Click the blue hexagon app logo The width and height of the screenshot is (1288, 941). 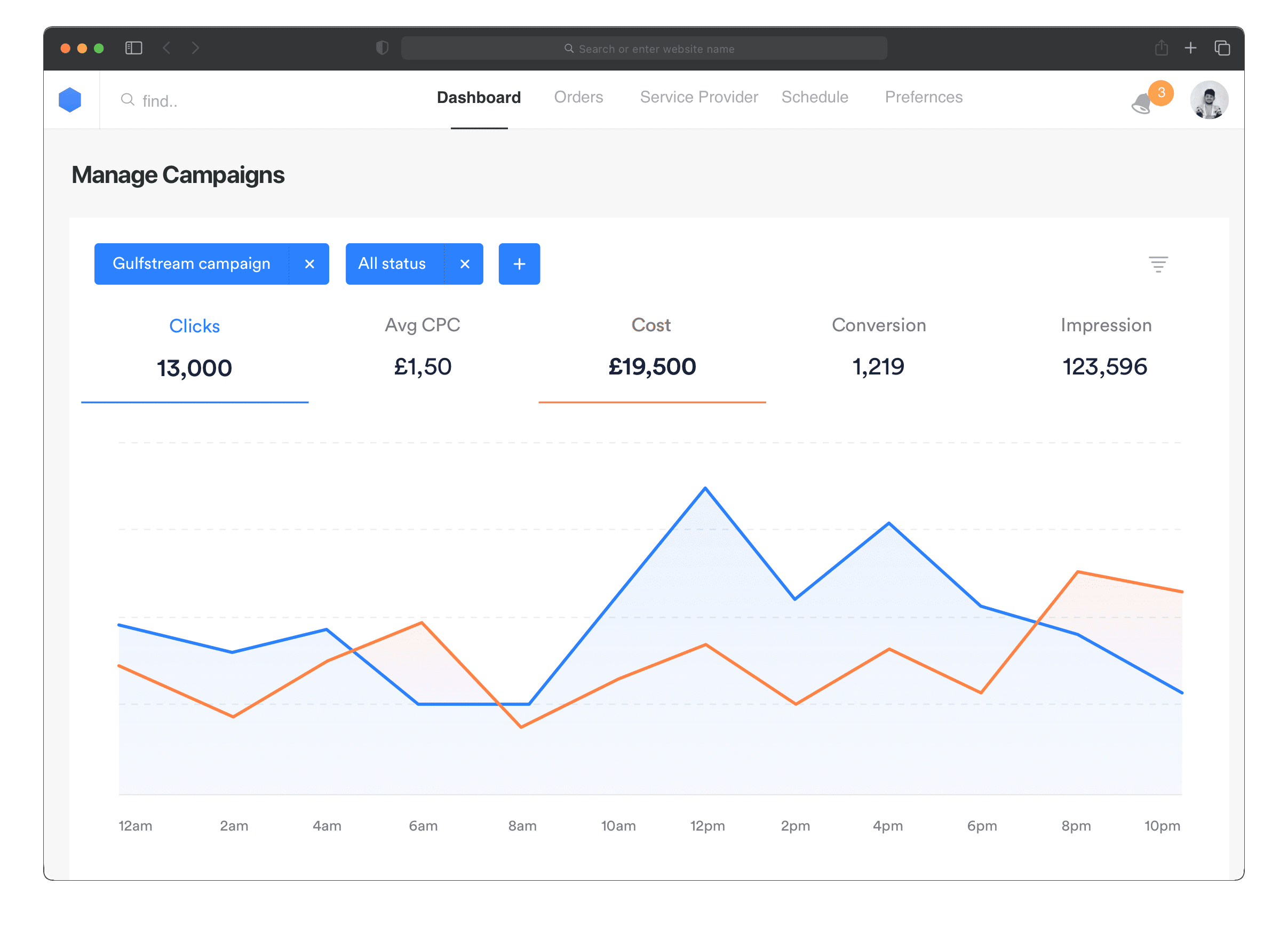[x=70, y=100]
